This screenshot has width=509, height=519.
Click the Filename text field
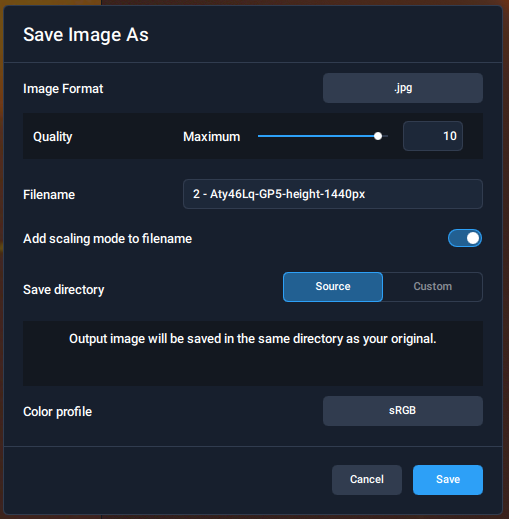coord(333,194)
